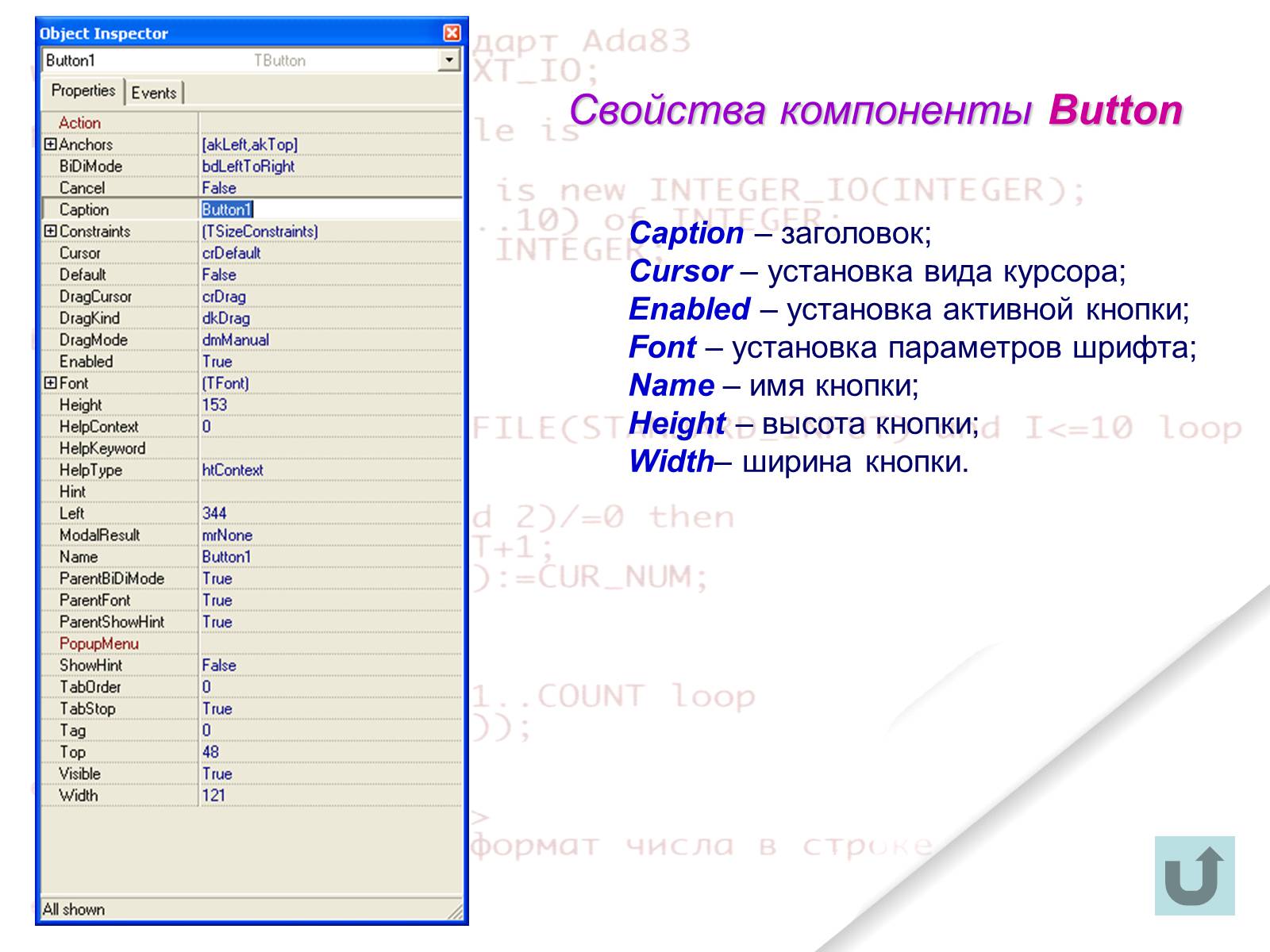Image resolution: width=1270 pixels, height=952 pixels.
Task: Expand the Font property
Action: pos(50,382)
